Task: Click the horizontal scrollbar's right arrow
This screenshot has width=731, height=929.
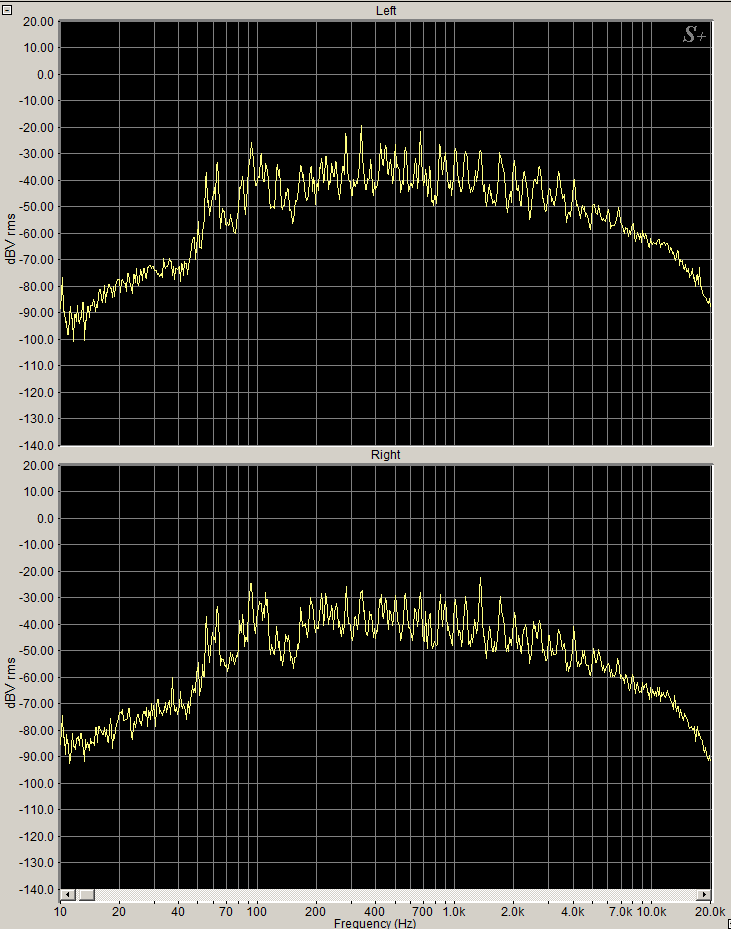Action: click(704, 894)
